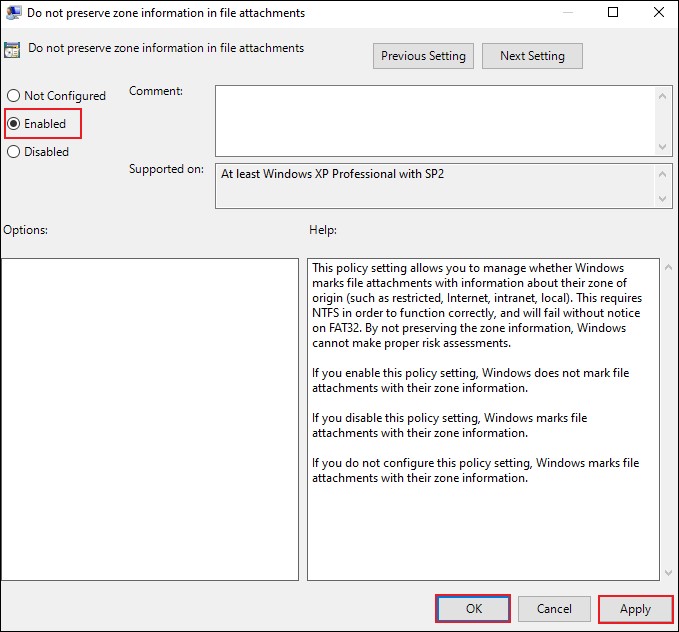The image size is (679, 632).
Task: Click the title bar window icon
Action: (13, 13)
